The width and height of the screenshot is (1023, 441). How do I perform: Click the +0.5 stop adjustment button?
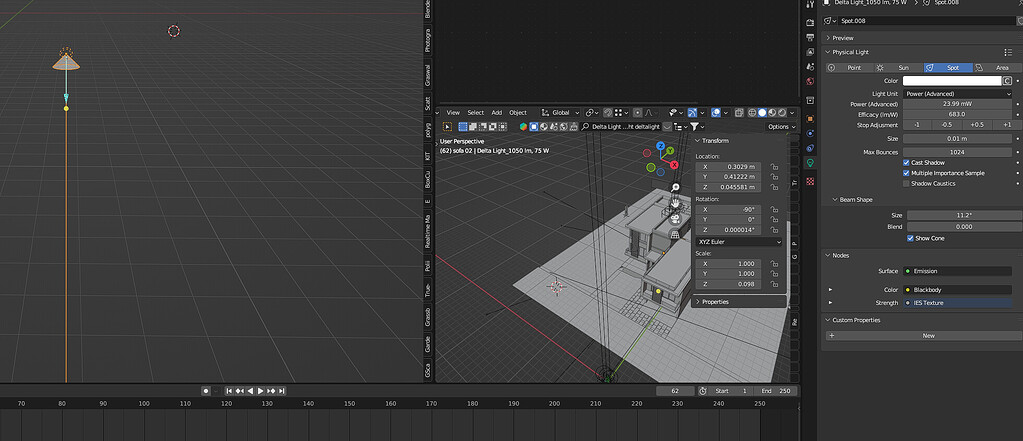click(976, 125)
